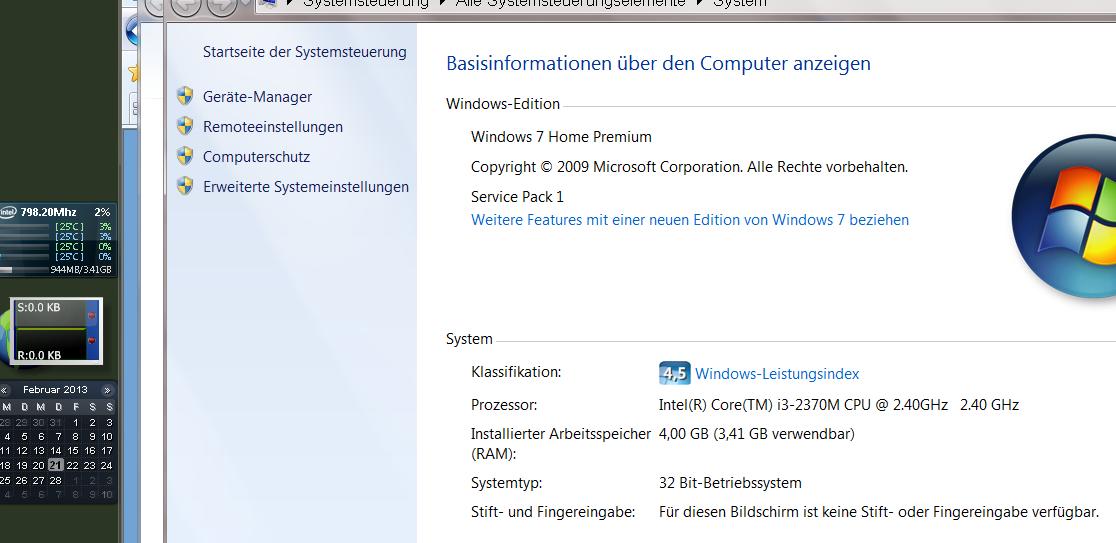Screen dimensions: 1116x543
Task: Click the shield icon beside Geräte-Manager
Action: [x=185, y=96]
